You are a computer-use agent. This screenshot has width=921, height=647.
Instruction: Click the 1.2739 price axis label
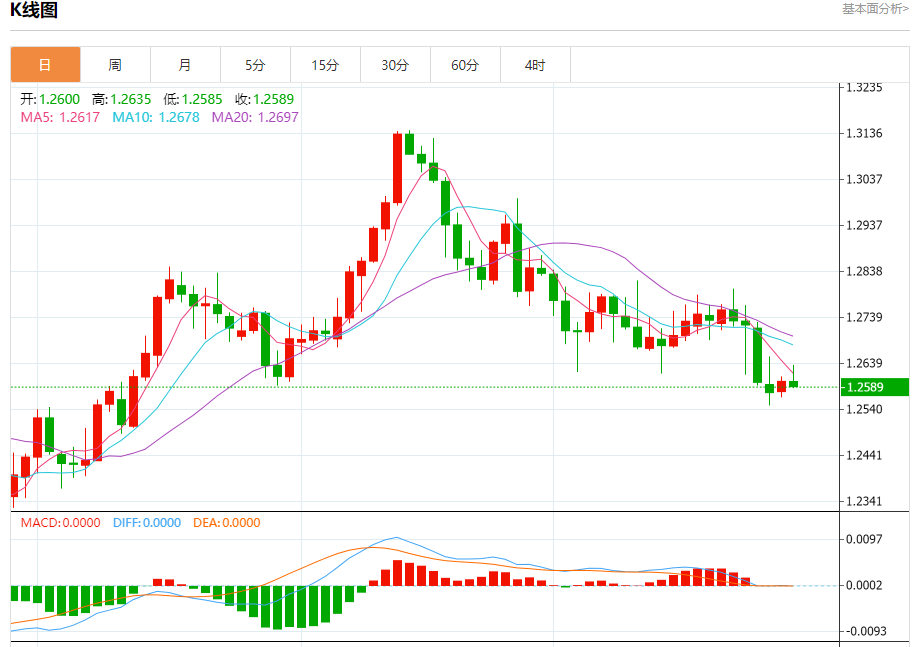point(864,317)
